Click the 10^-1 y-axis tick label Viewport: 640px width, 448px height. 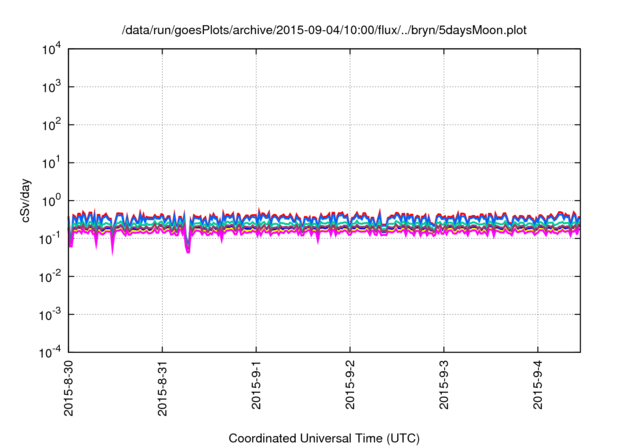[x=50, y=239]
